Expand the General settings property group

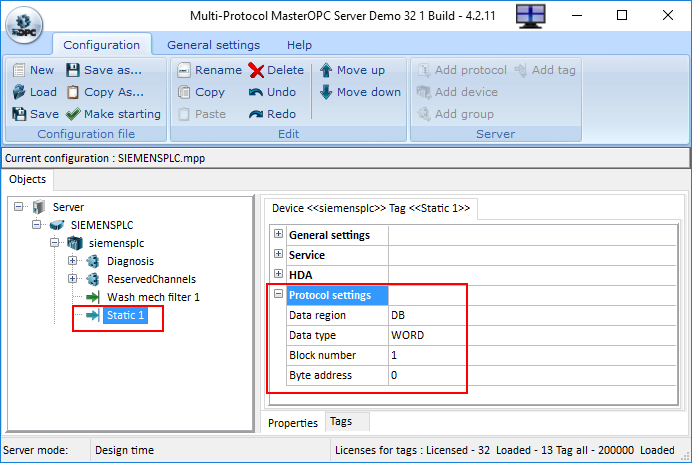tap(278, 233)
